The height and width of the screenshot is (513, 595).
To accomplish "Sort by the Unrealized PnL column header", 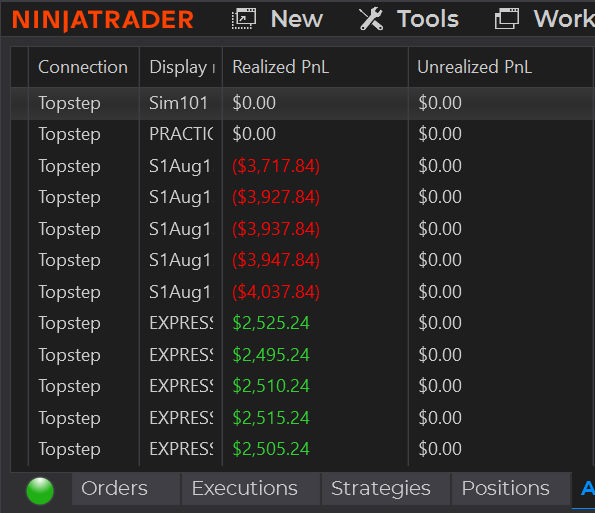I will (x=502, y=67).
